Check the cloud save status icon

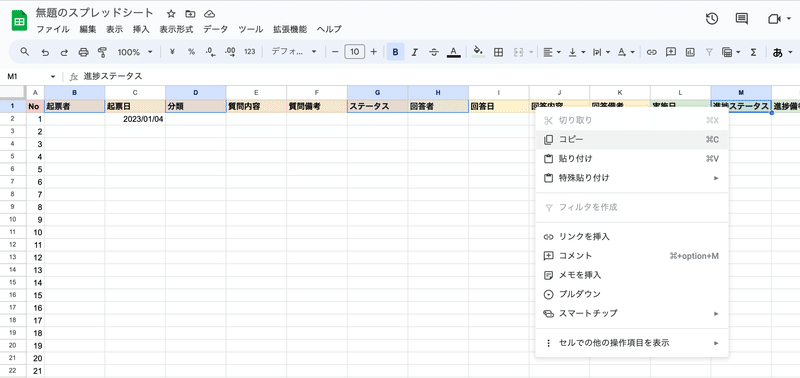tap(209, 14)
